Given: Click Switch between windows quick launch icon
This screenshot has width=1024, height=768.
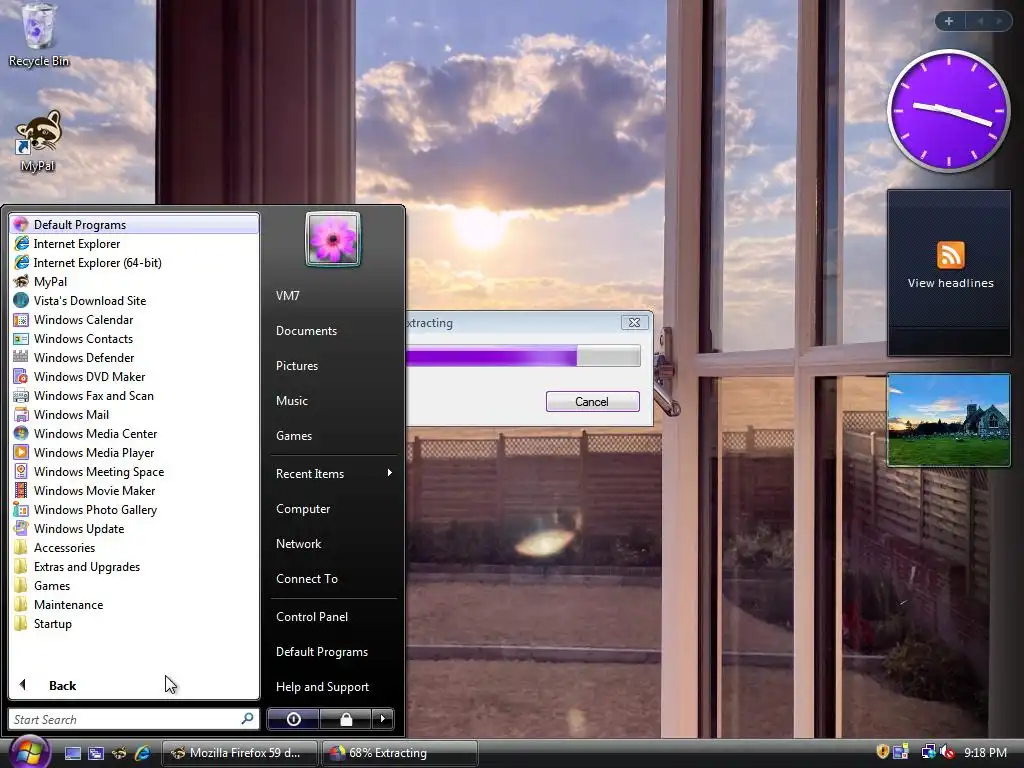Looking at the screenshot, I should (96, 753).
